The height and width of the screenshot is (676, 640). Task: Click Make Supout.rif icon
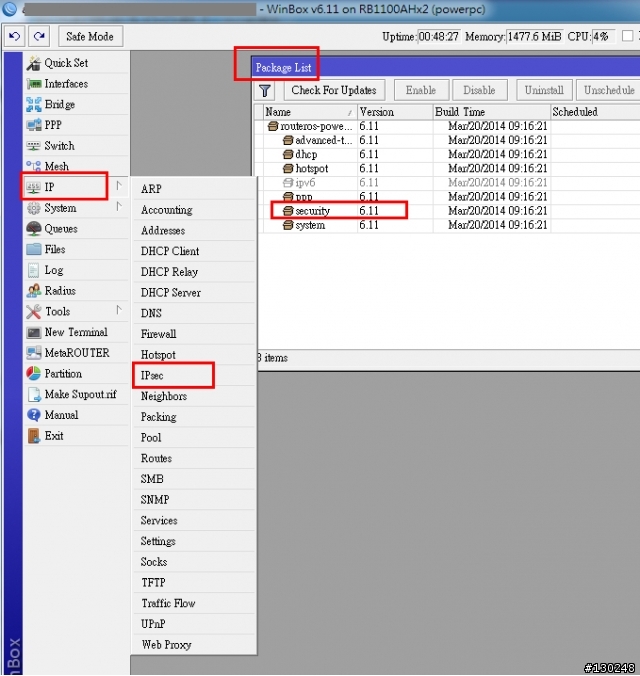tap(34, 394)
